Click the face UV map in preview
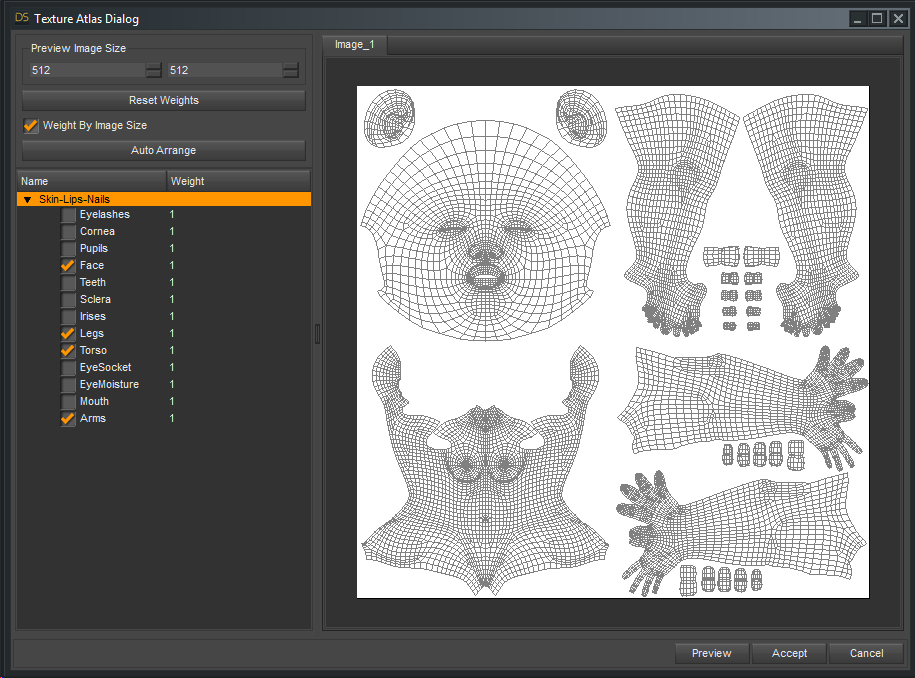 pos(486,230)
